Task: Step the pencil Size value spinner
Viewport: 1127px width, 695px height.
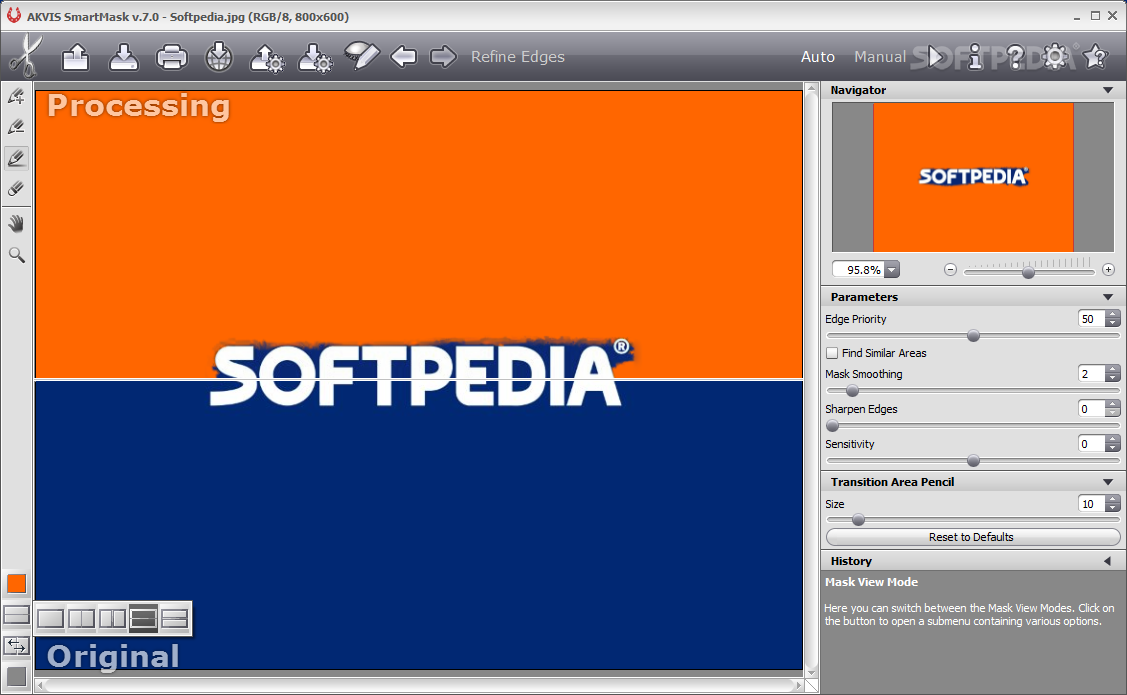Action: [x=1113, y=504]
